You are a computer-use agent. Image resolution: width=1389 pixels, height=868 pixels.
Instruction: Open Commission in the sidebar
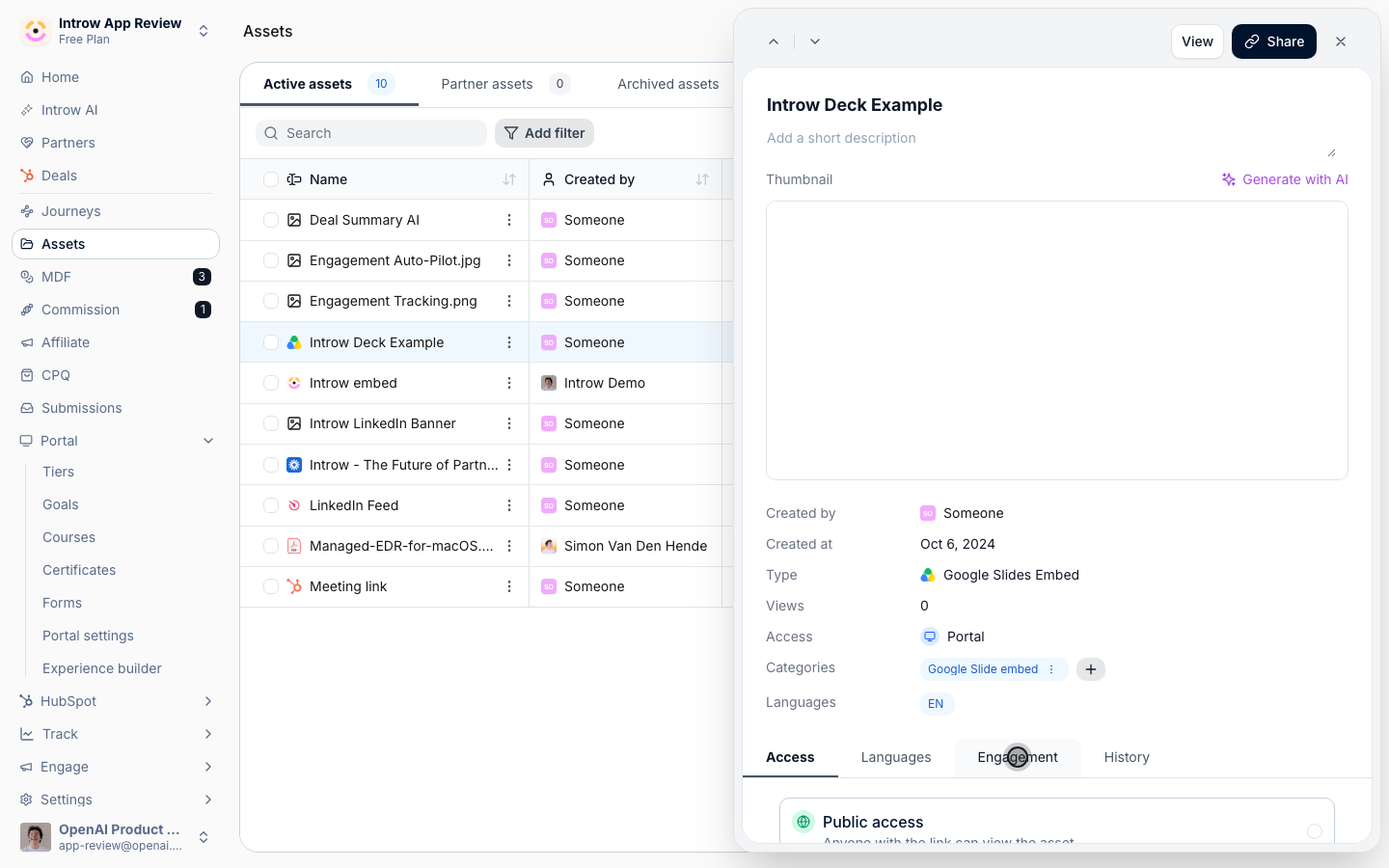[x=116, y=310]
